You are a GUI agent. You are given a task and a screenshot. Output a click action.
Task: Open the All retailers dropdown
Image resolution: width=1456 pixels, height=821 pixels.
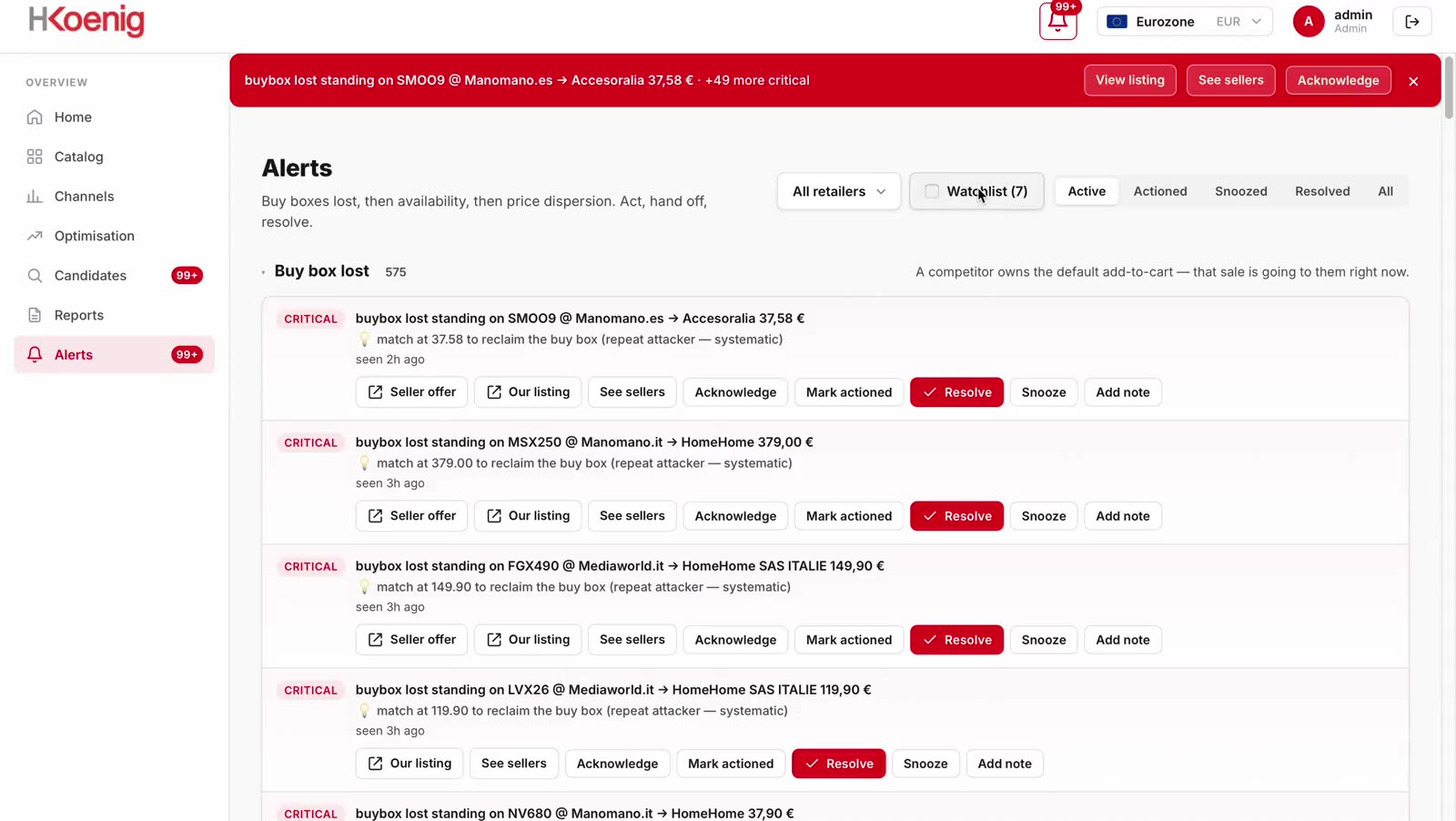[839, 191]
